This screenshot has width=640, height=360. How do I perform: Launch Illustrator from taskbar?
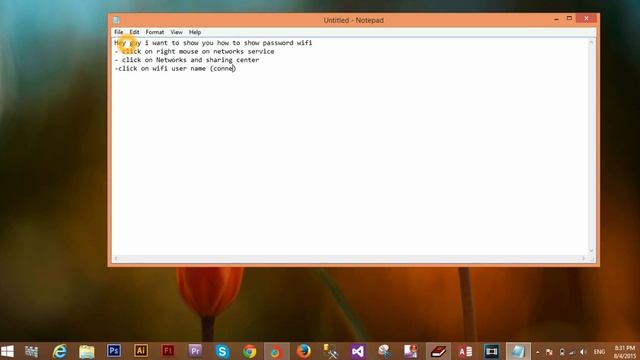click(141, 351)
